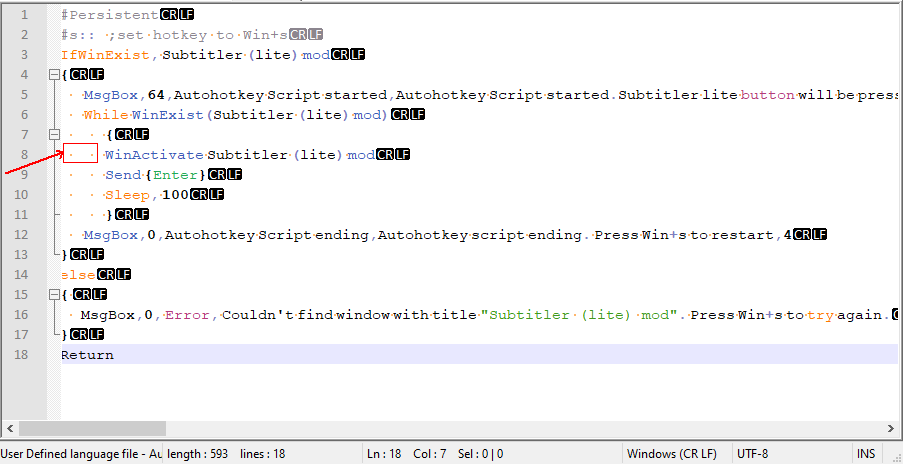The height and width of the screenshot is (464, 903).
Task: Click the 'Col : 7' status entry
Action: 430,454
